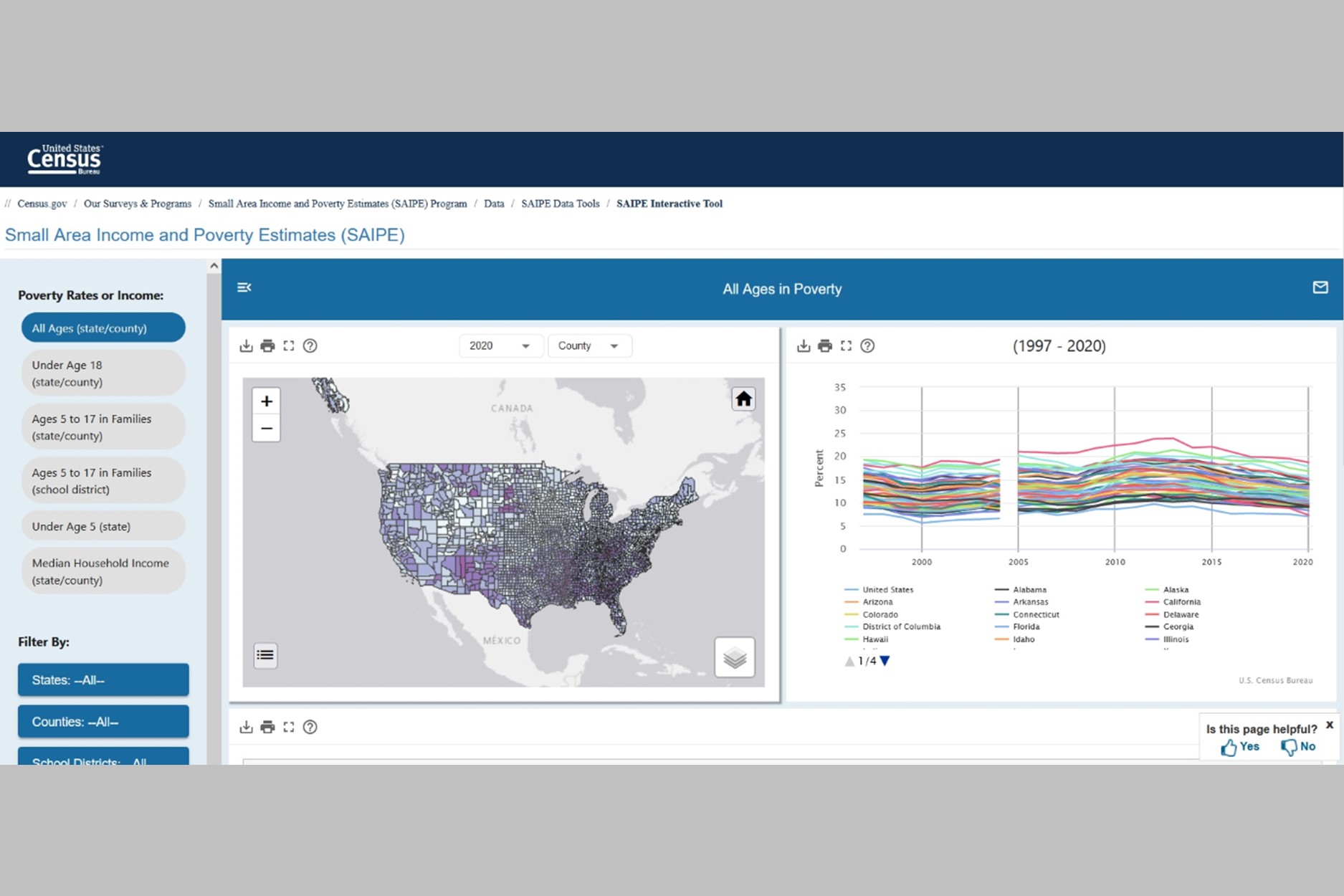Toggle United States series in legend

(880, 590)
